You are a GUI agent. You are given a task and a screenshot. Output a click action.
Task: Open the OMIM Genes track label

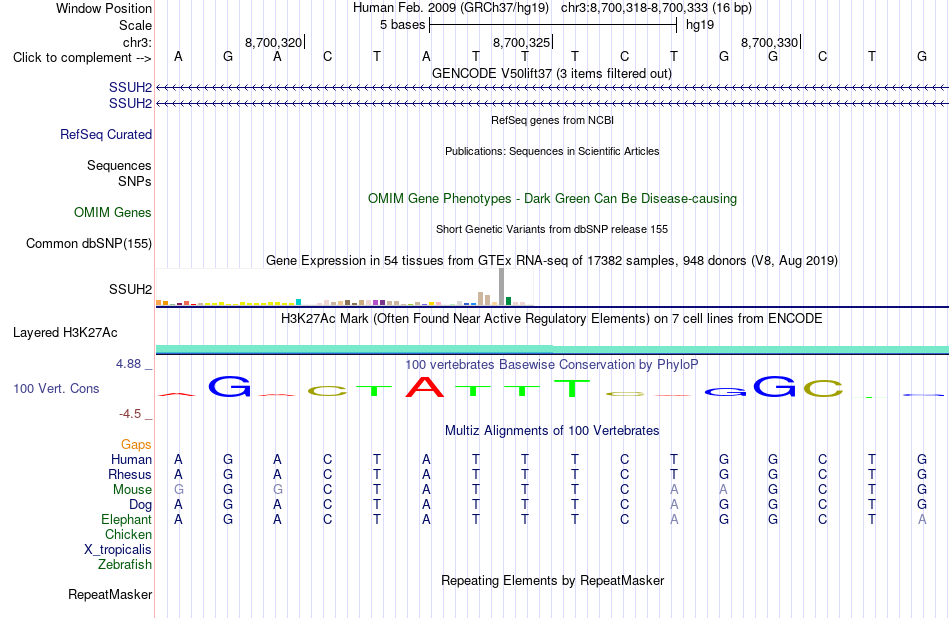[113, 213]
